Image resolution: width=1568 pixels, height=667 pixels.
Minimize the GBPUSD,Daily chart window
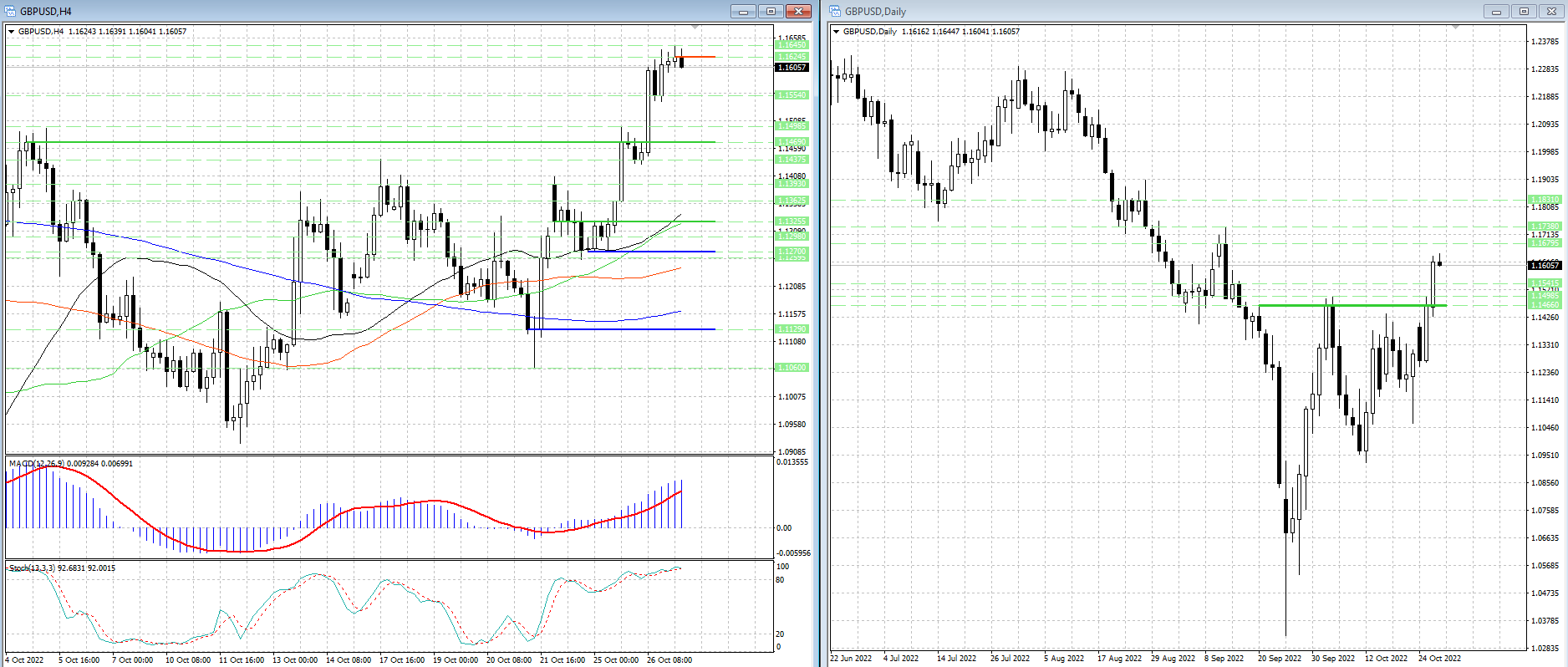click(1496, 11)
